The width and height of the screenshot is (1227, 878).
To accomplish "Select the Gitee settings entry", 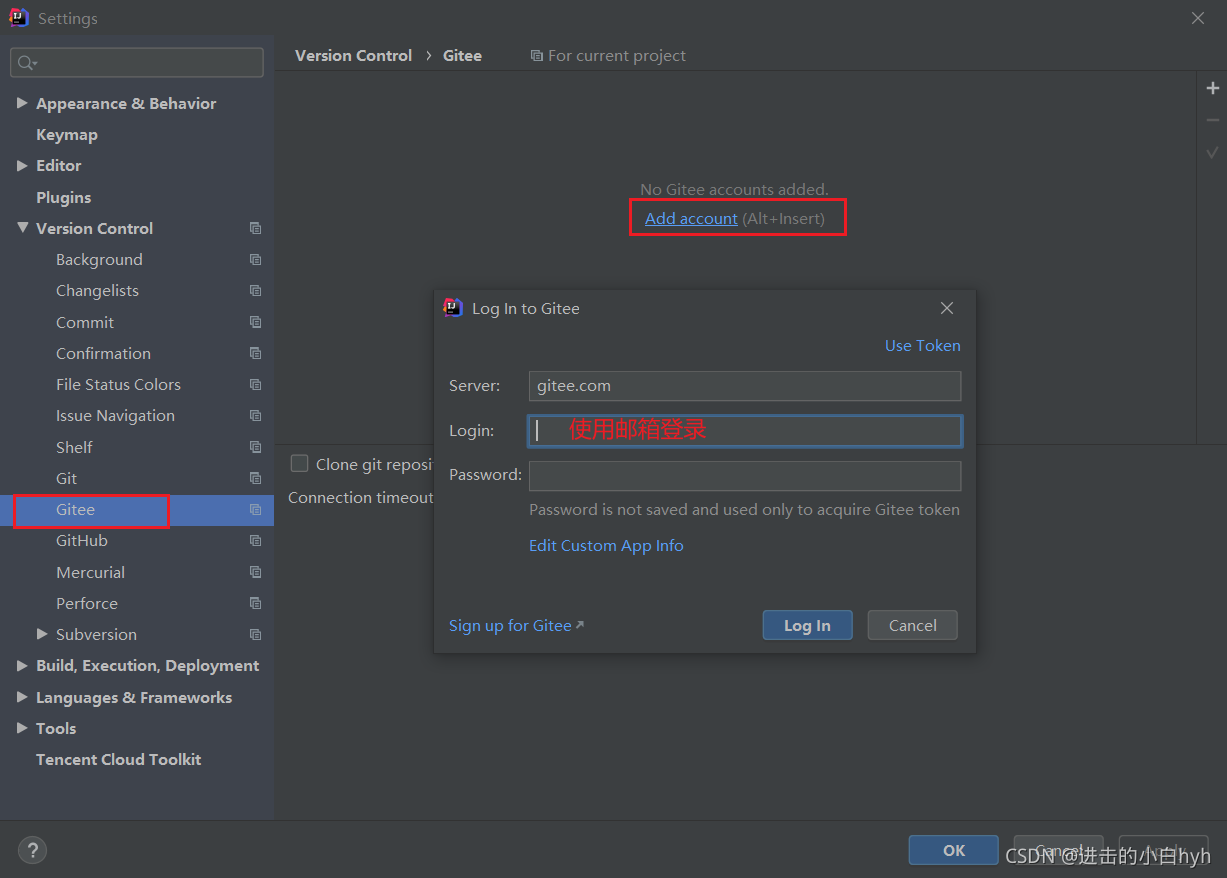I will tap(137, 510).
